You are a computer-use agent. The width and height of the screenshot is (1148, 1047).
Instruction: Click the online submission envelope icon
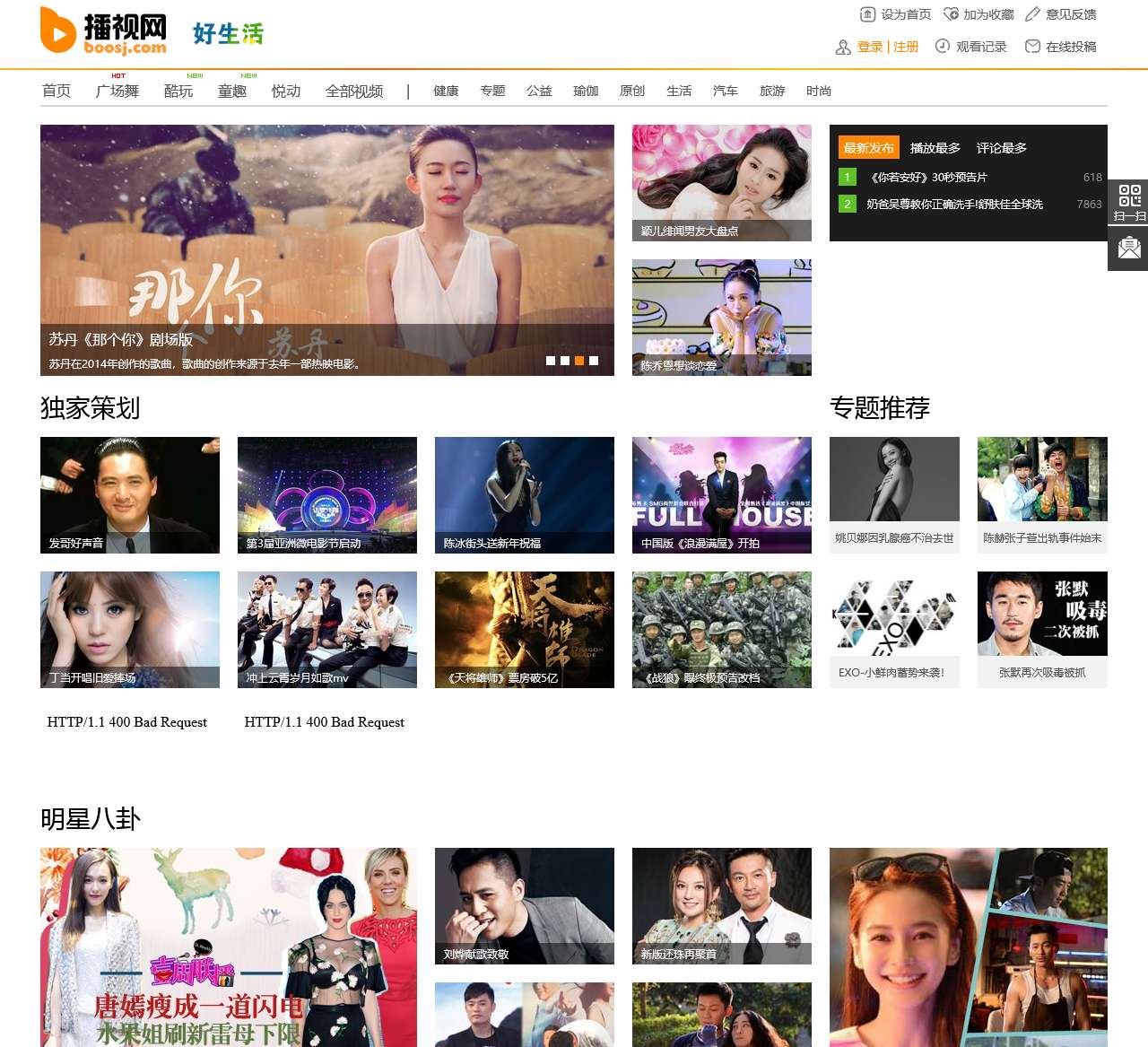1032,47
